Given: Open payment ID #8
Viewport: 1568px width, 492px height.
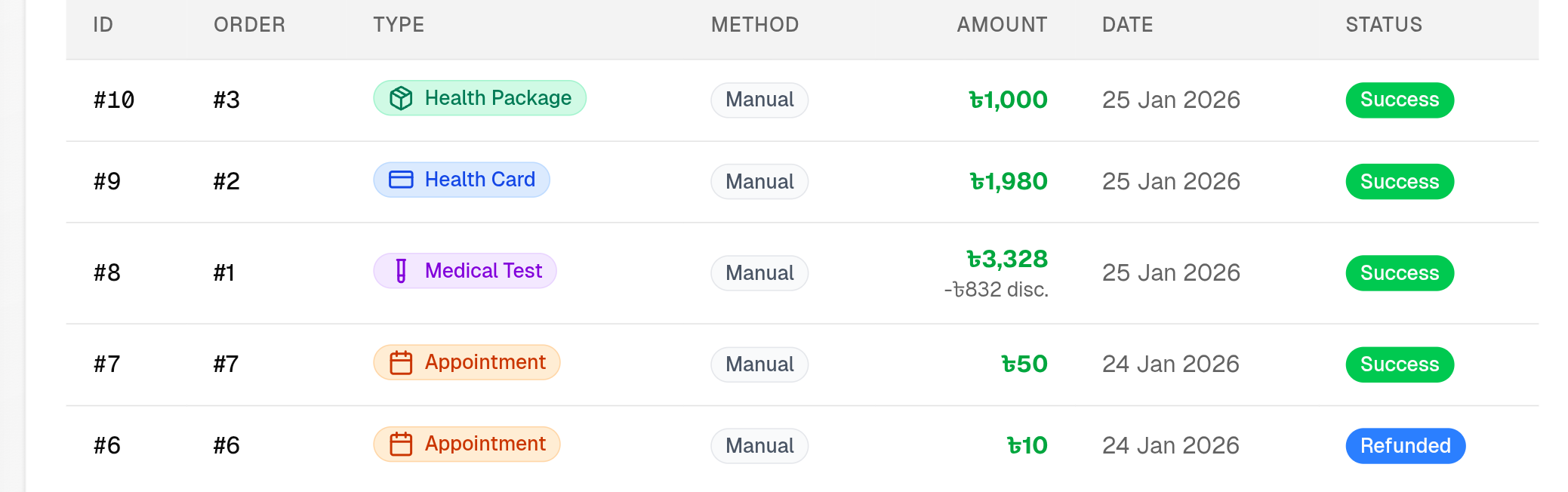Looking at the screenshot, I should tap(107, 273).
